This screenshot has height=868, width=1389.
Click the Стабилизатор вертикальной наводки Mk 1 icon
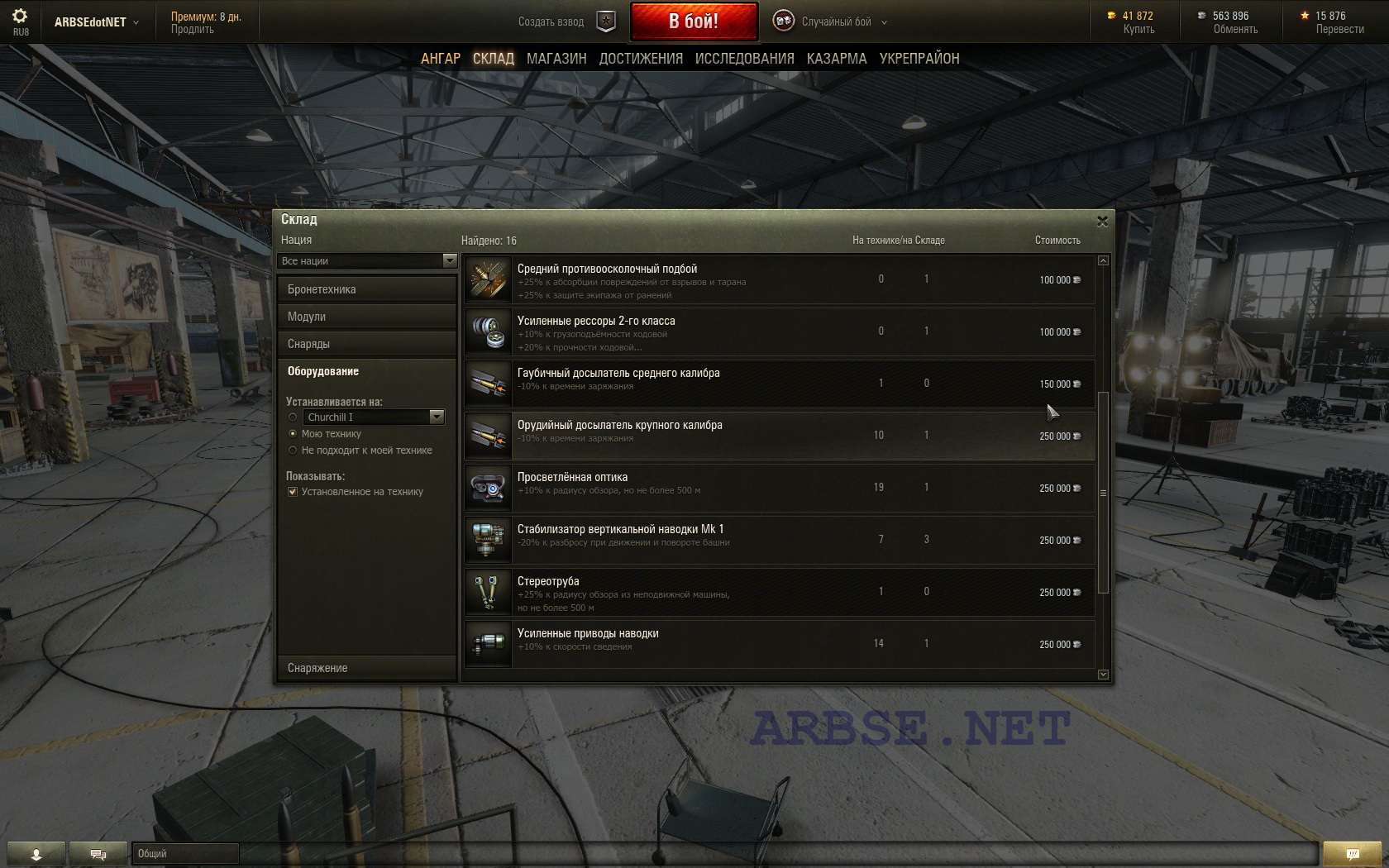coord(488,540)
